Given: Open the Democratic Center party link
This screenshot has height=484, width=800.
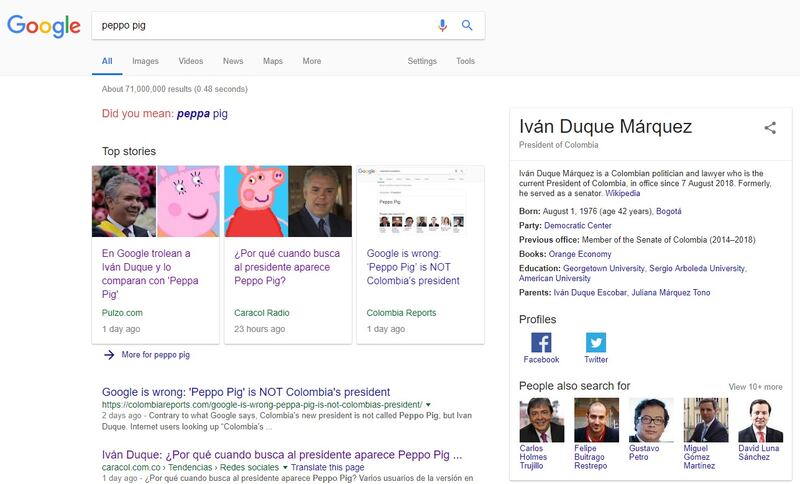Looking at the screenshot, I should (x=584, y=225).
